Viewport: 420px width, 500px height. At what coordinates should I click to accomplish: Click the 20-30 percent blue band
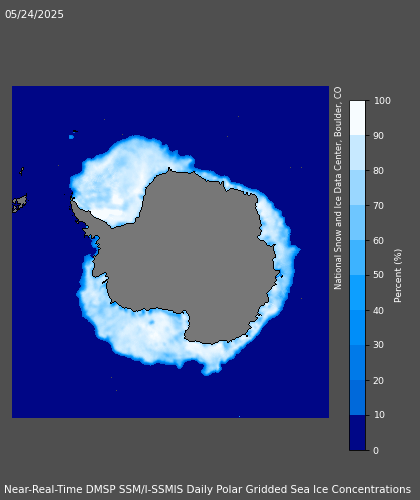tap(357, 363)
